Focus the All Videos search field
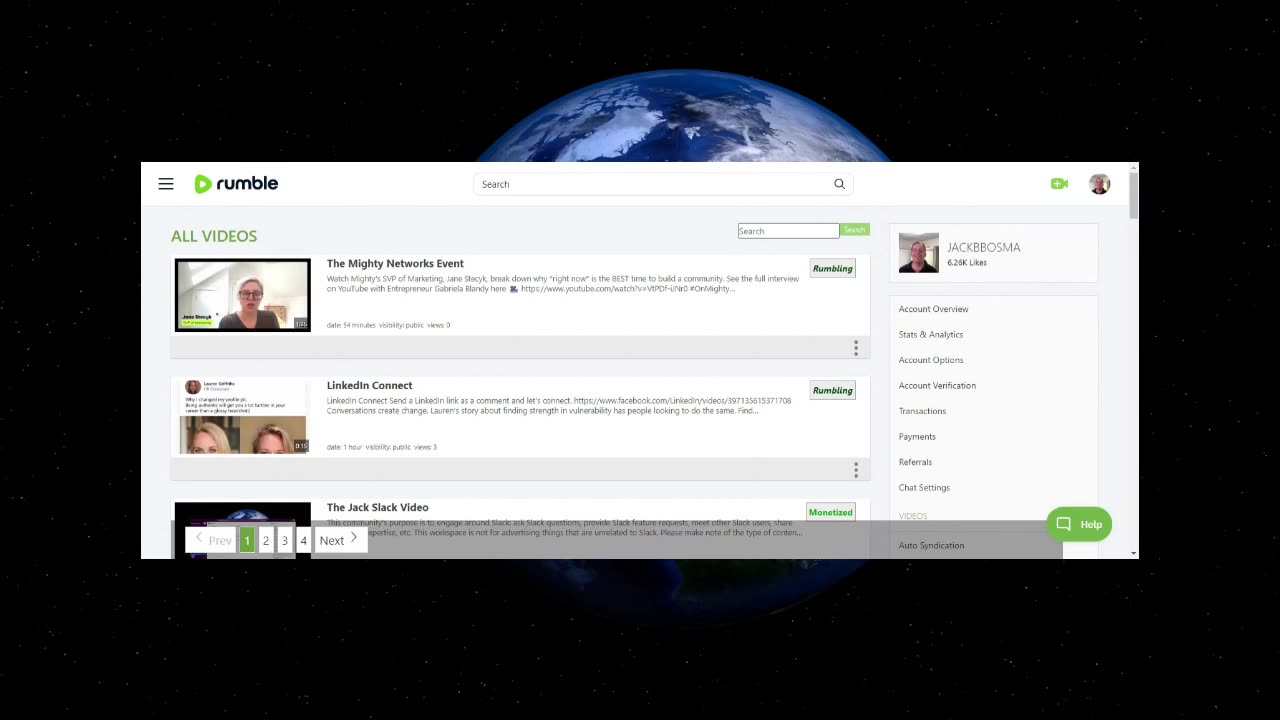1280x720 pixels. [x=788, y=231]
